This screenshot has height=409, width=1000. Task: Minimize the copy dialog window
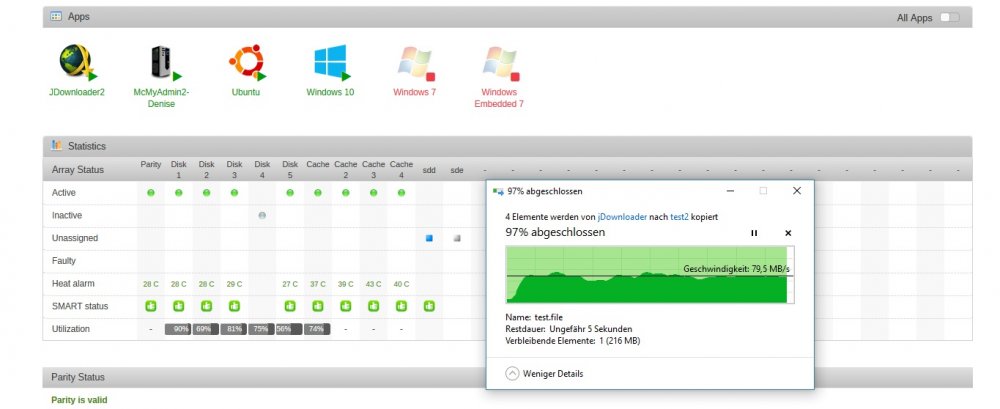(730, 191)
